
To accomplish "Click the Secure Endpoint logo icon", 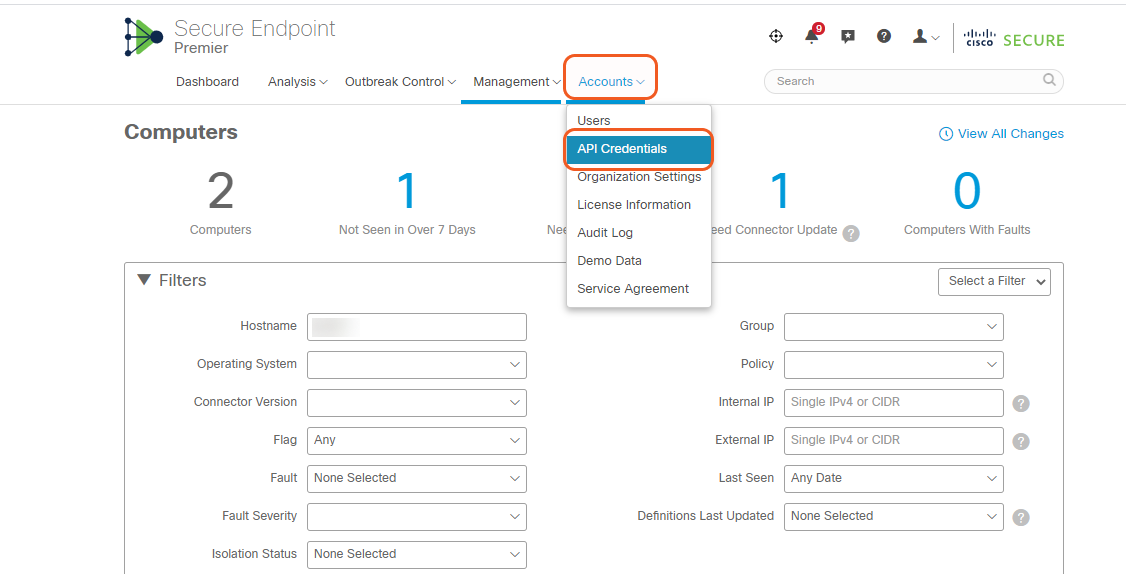I will 144,37.
